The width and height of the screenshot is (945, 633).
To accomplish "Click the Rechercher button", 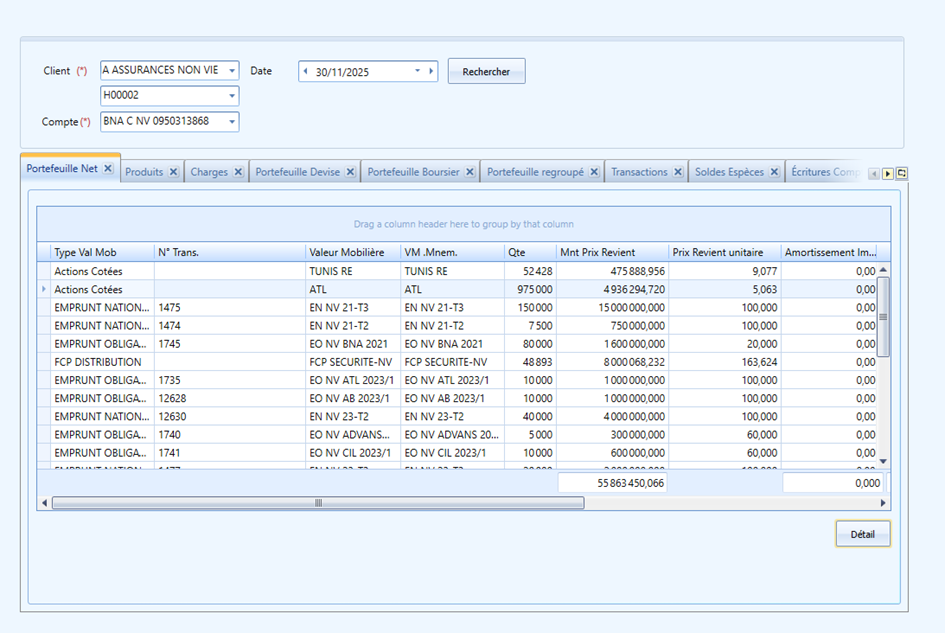I will [486, 71].
